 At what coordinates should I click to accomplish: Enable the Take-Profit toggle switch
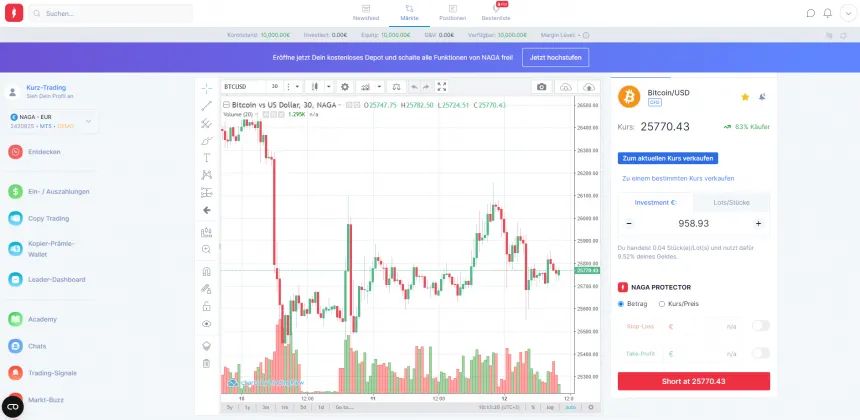[x=761, y=354]
